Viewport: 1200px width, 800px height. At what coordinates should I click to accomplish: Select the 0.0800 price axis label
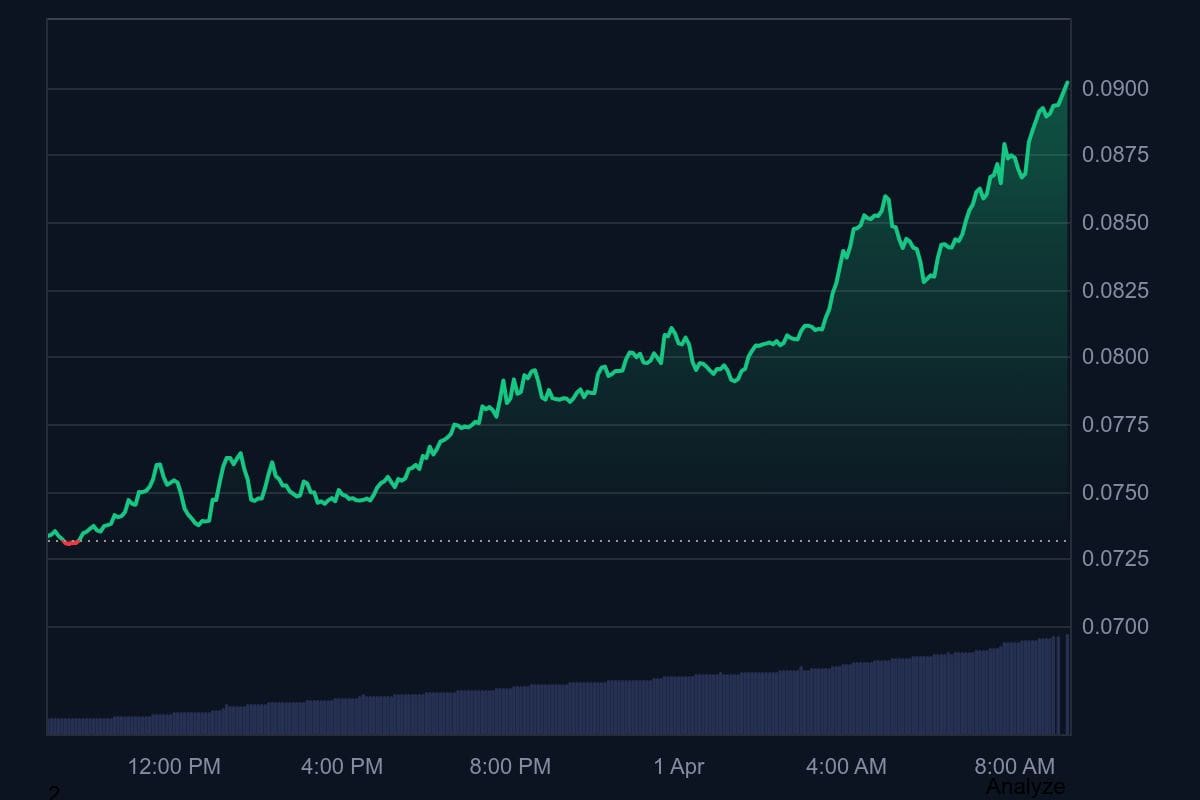click(x=1115, y=357)
